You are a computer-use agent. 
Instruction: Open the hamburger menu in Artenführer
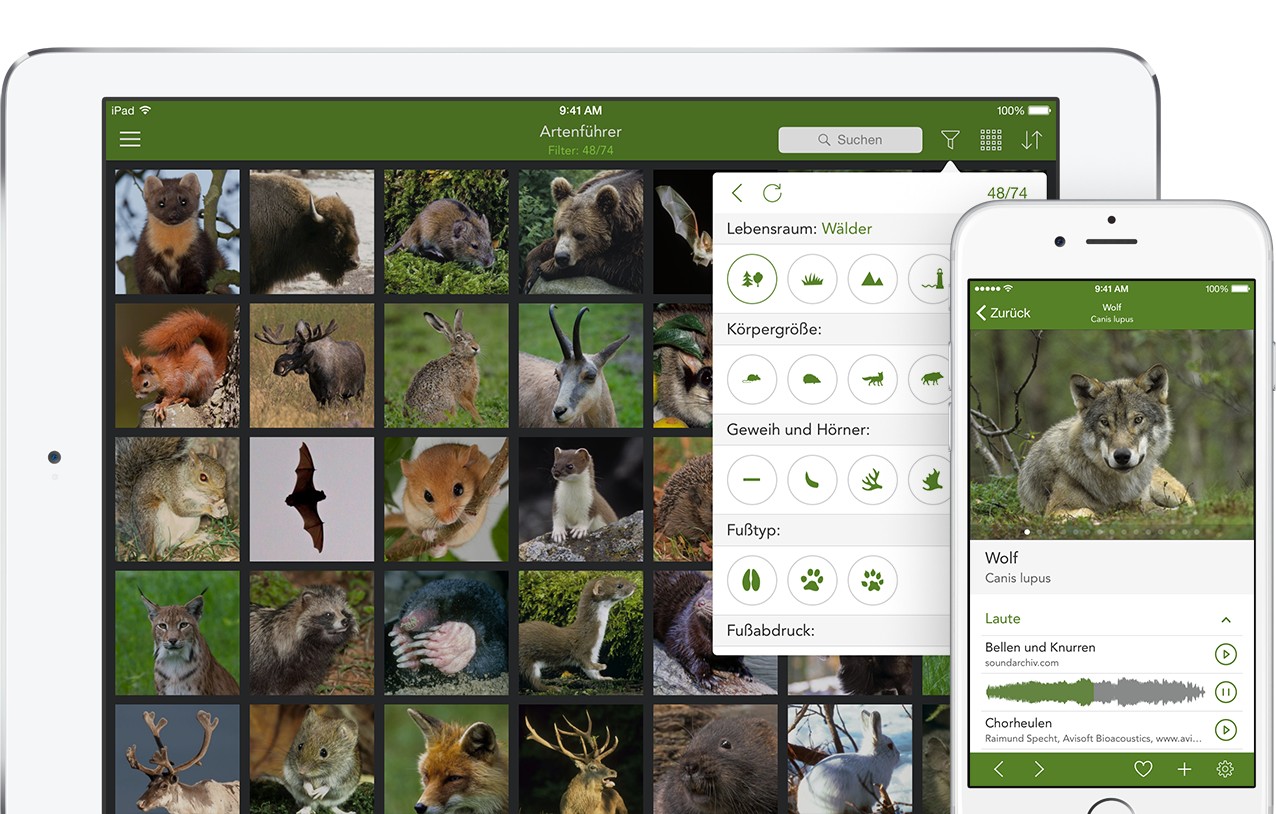[130, 140]
